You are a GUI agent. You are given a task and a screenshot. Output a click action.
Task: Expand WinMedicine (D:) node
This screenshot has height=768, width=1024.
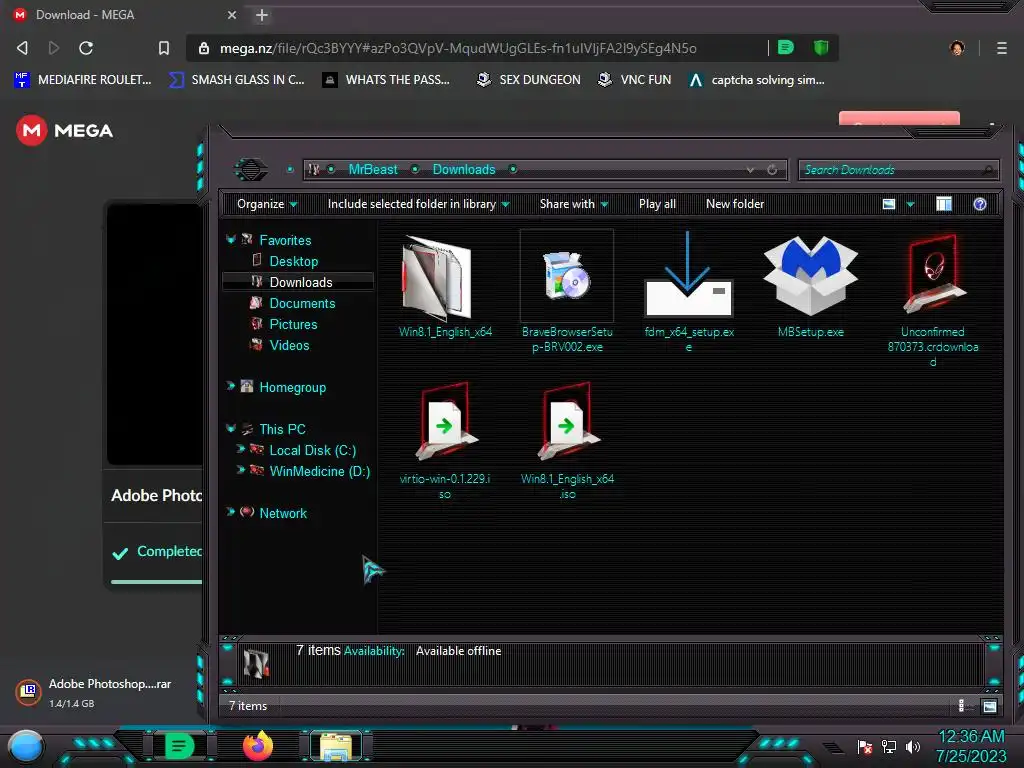[240, 470]
